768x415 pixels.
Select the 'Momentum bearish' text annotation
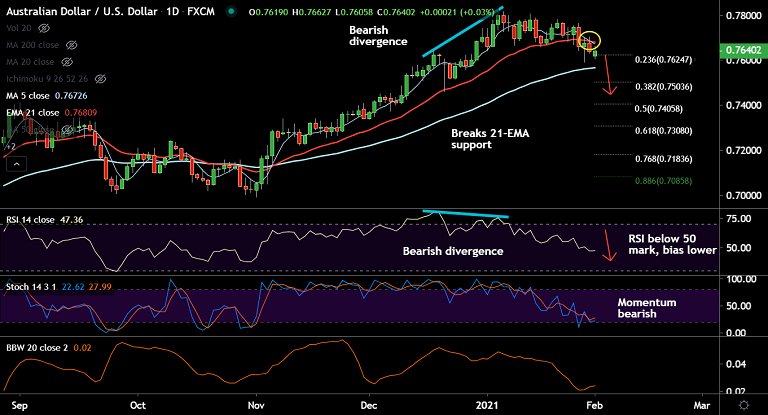pyautogui.click(x=647, y=308)
